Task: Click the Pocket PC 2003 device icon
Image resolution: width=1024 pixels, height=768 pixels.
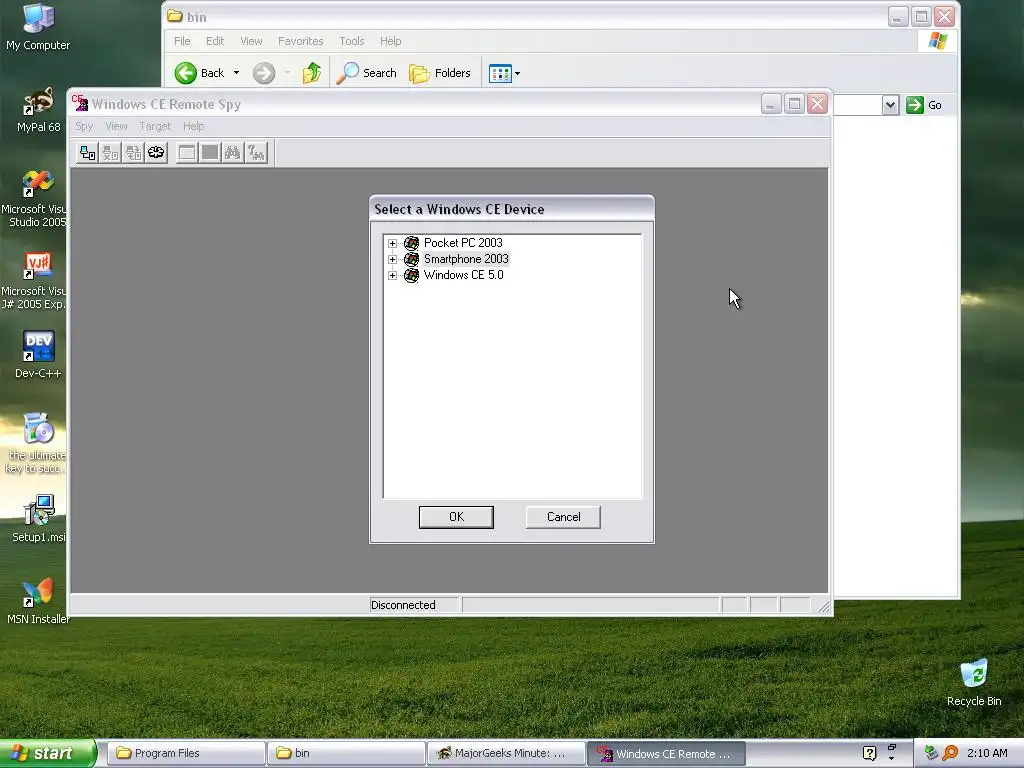Action: (x=411, y=243)
